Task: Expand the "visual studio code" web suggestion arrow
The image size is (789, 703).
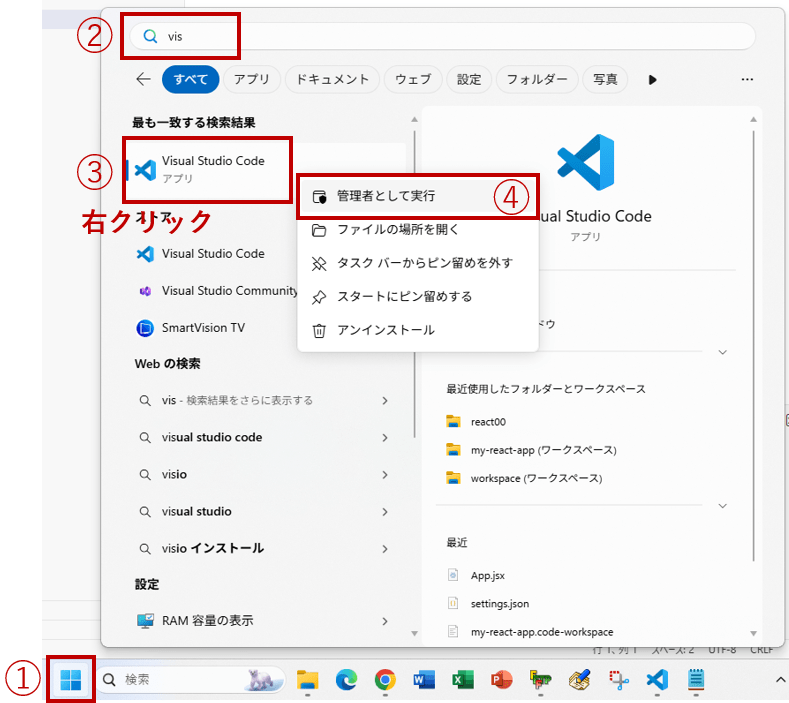Action: point(385,437)
